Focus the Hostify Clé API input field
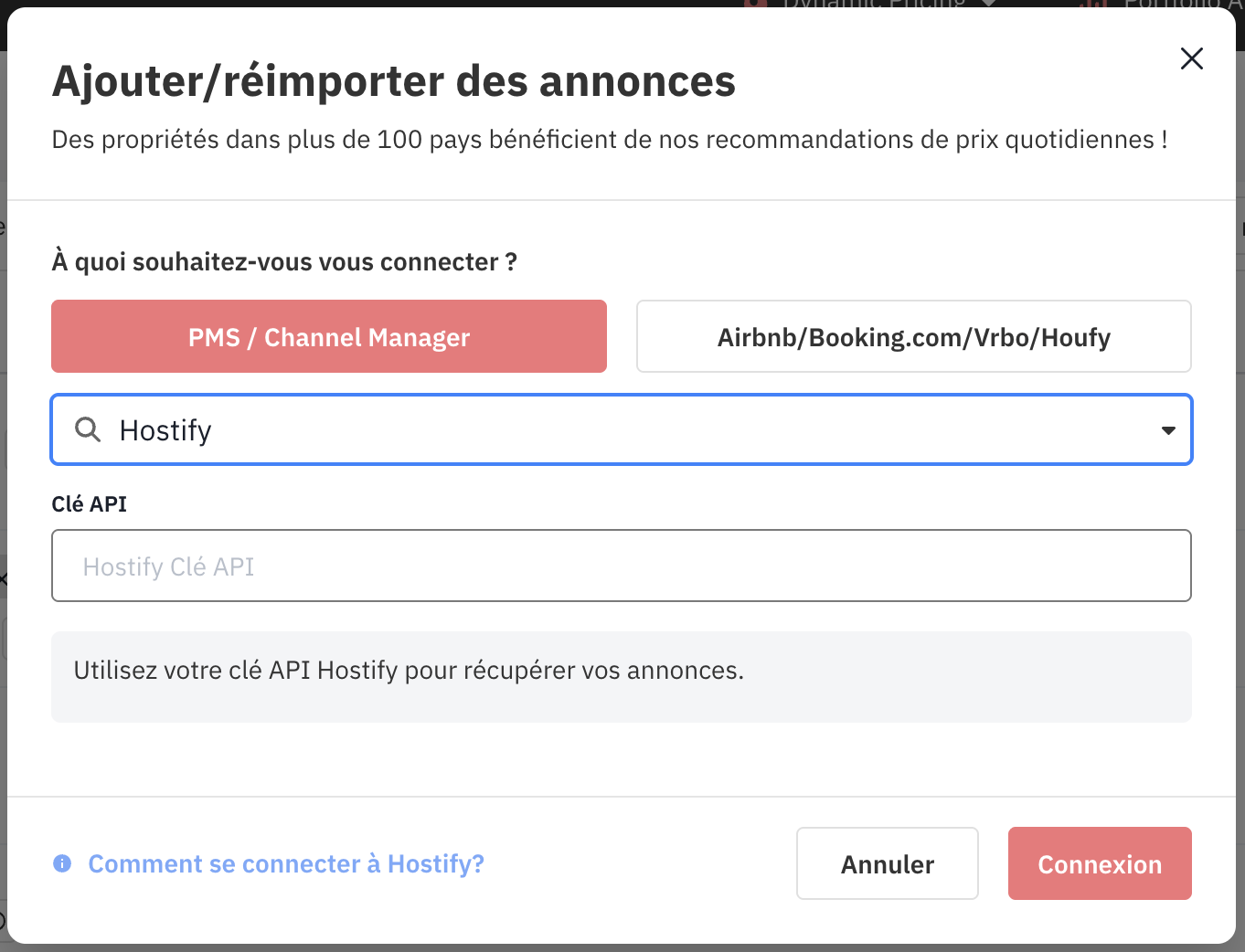The image size is (1245, 952). [622, 566]
